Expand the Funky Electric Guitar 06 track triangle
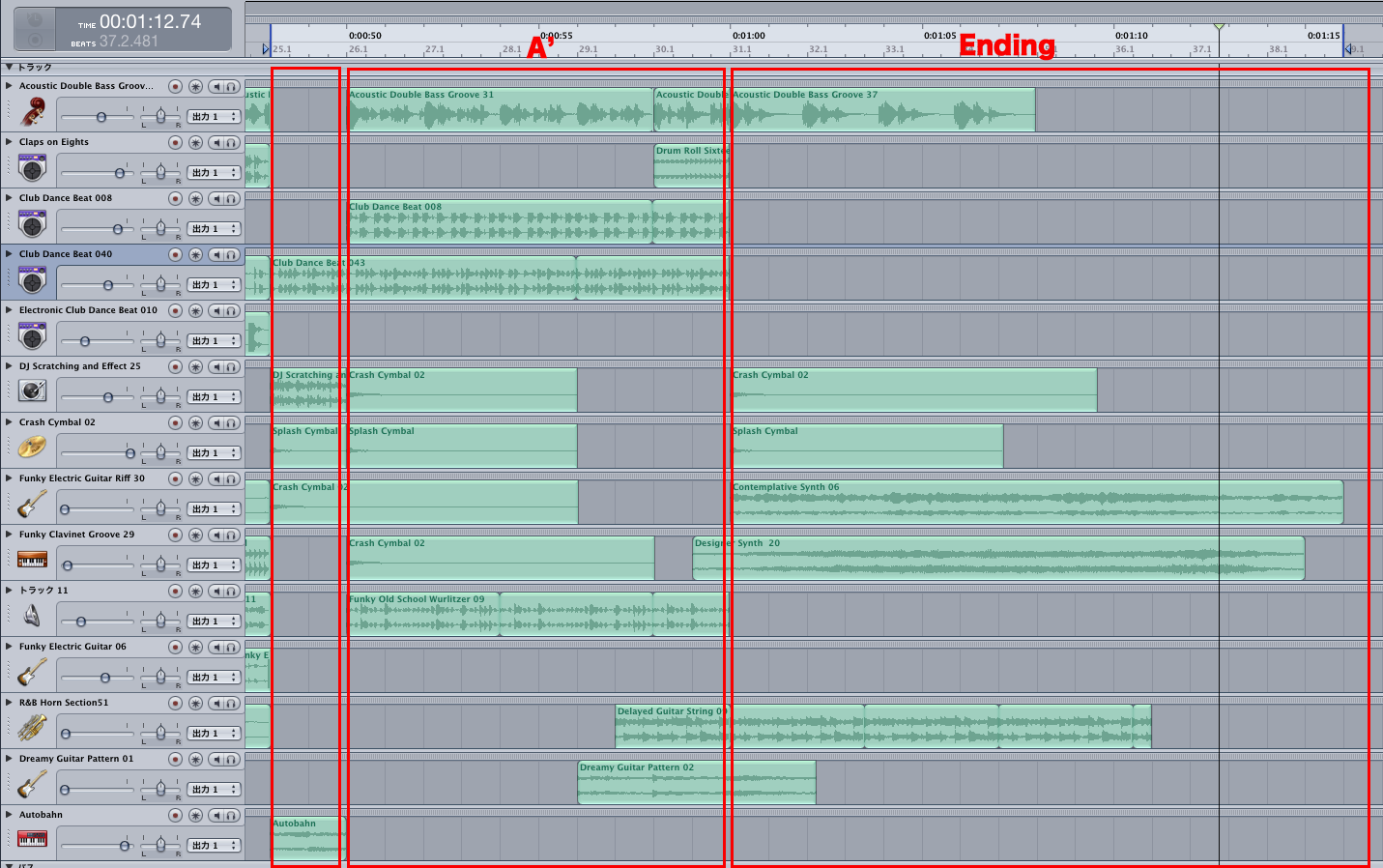 (x=9, y=646)
